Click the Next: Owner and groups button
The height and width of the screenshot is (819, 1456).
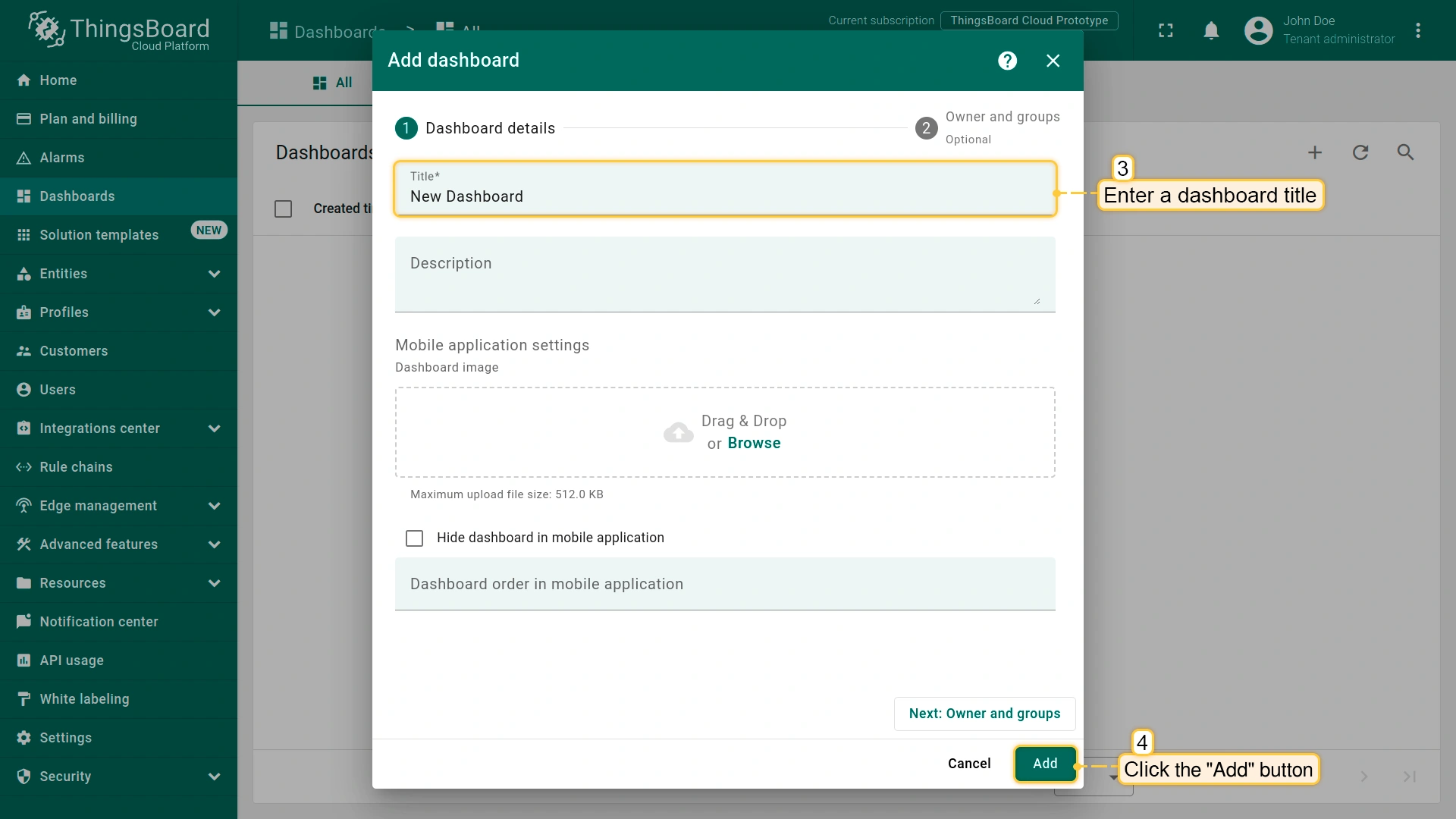click(x=984, y=714)
